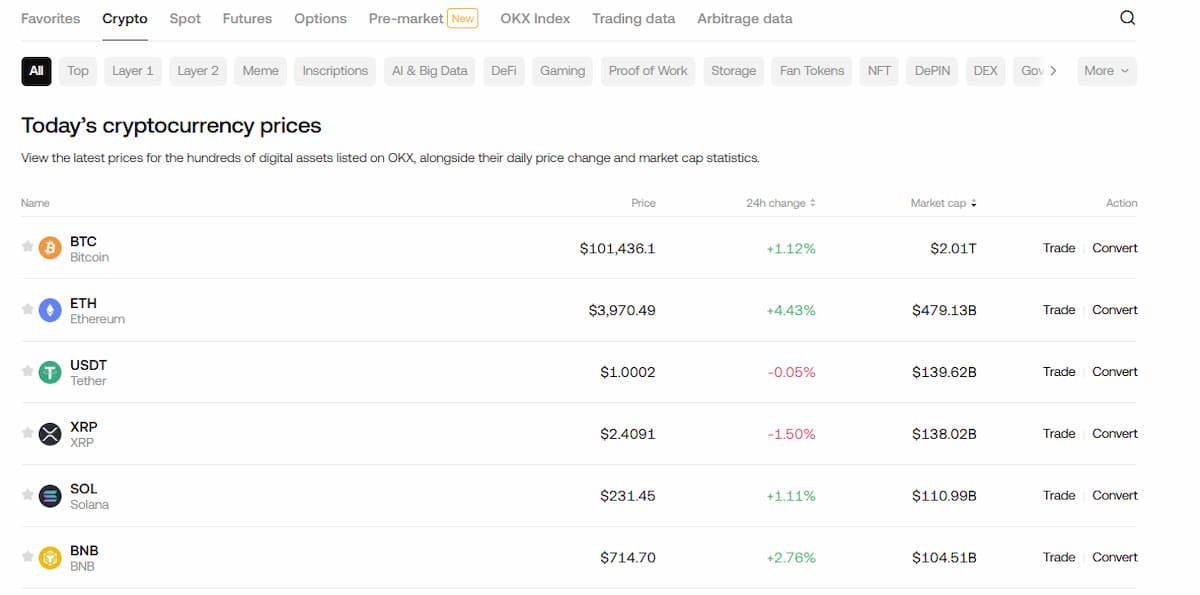Filter by Layer 2 category

[198, 71]
